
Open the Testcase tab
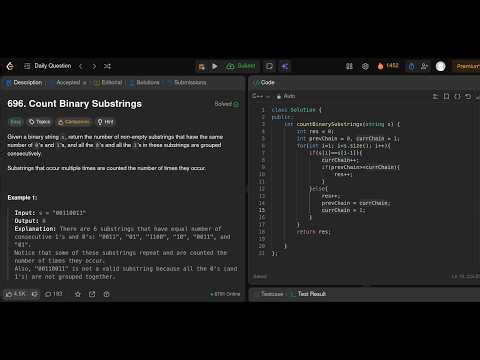click(269, 294)
